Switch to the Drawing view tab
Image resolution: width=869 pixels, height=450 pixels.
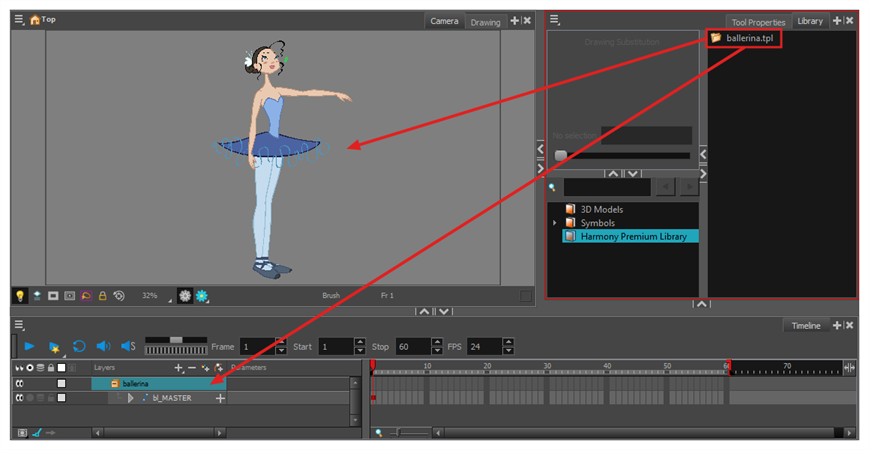pos(485,22)
